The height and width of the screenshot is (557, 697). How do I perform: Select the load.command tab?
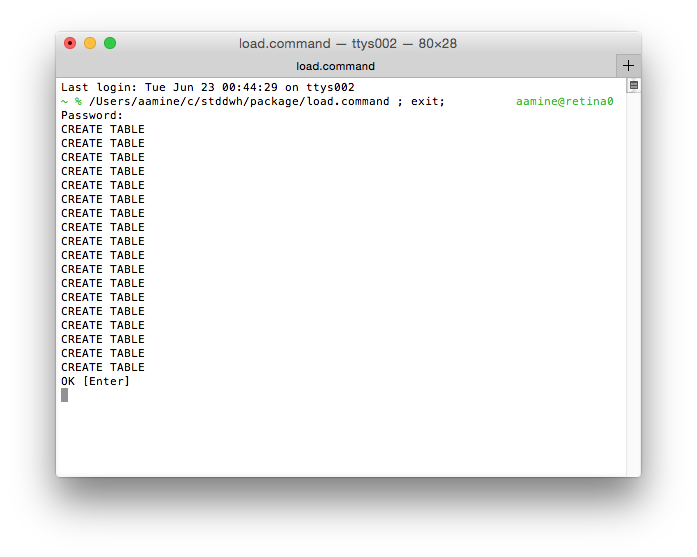[336, 66]
